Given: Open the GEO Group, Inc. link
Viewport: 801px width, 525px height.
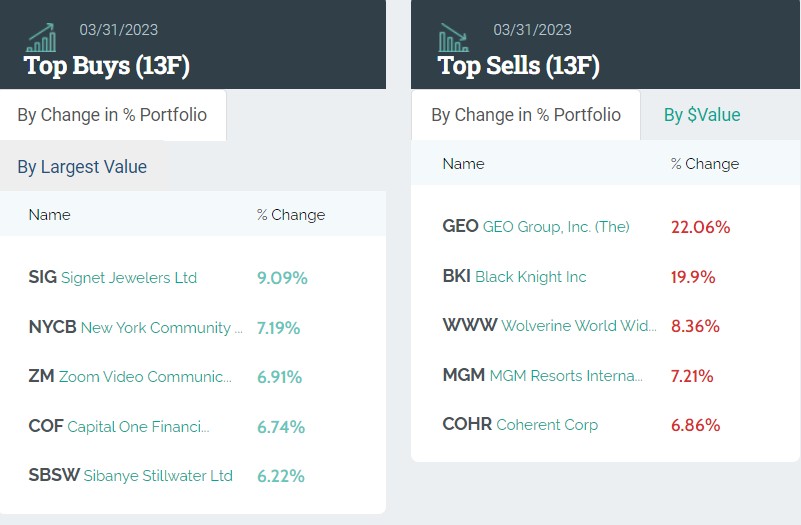Looking at the screenshot, I should [x=536, y=227].
